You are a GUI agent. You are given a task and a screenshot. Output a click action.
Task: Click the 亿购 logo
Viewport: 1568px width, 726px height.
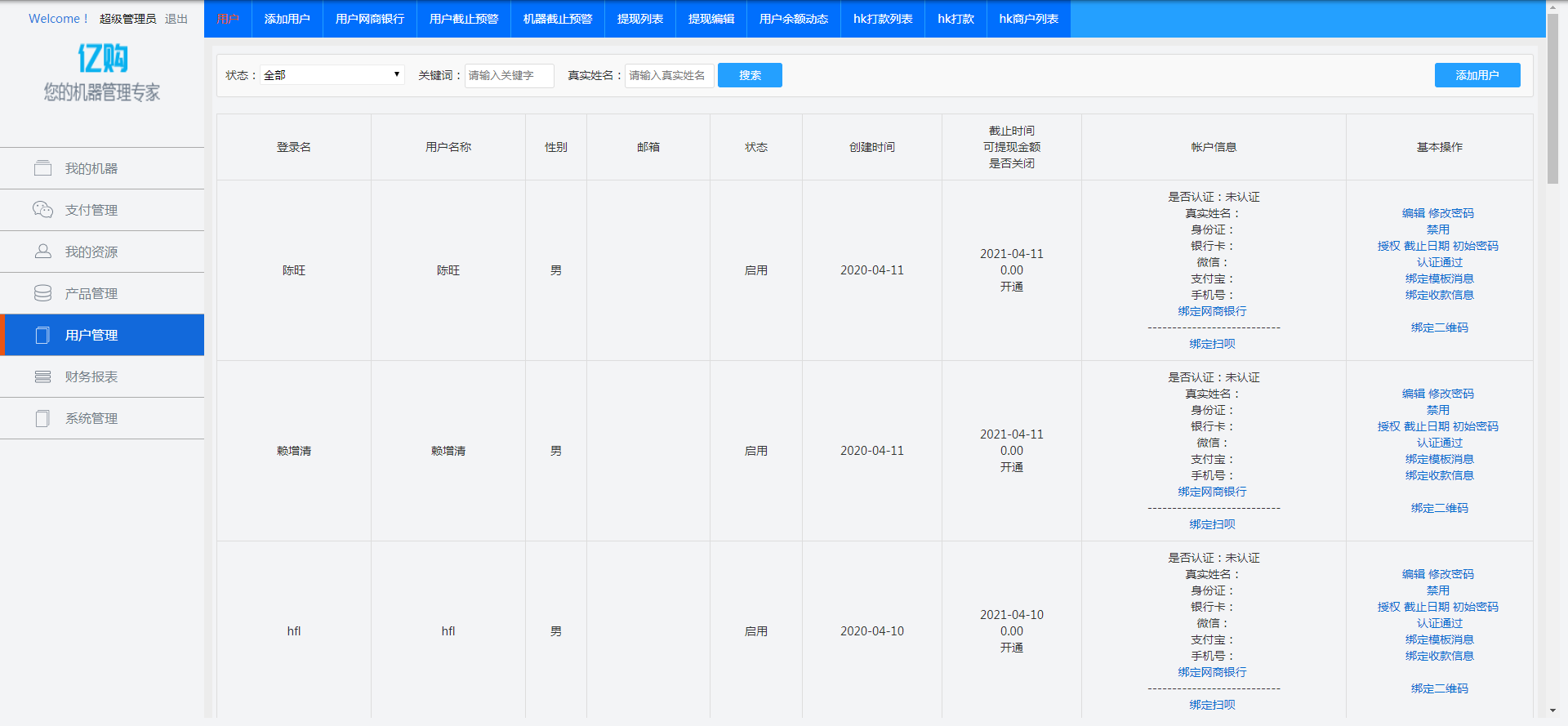click(102, 59)
